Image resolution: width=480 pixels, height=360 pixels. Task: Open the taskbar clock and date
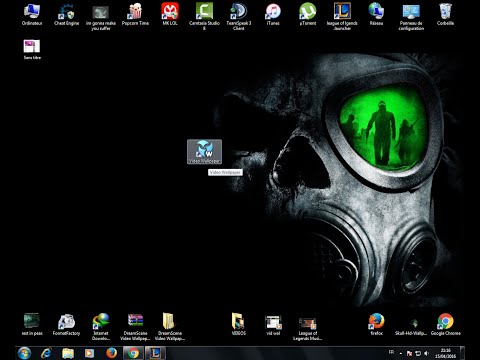[446, 353]
